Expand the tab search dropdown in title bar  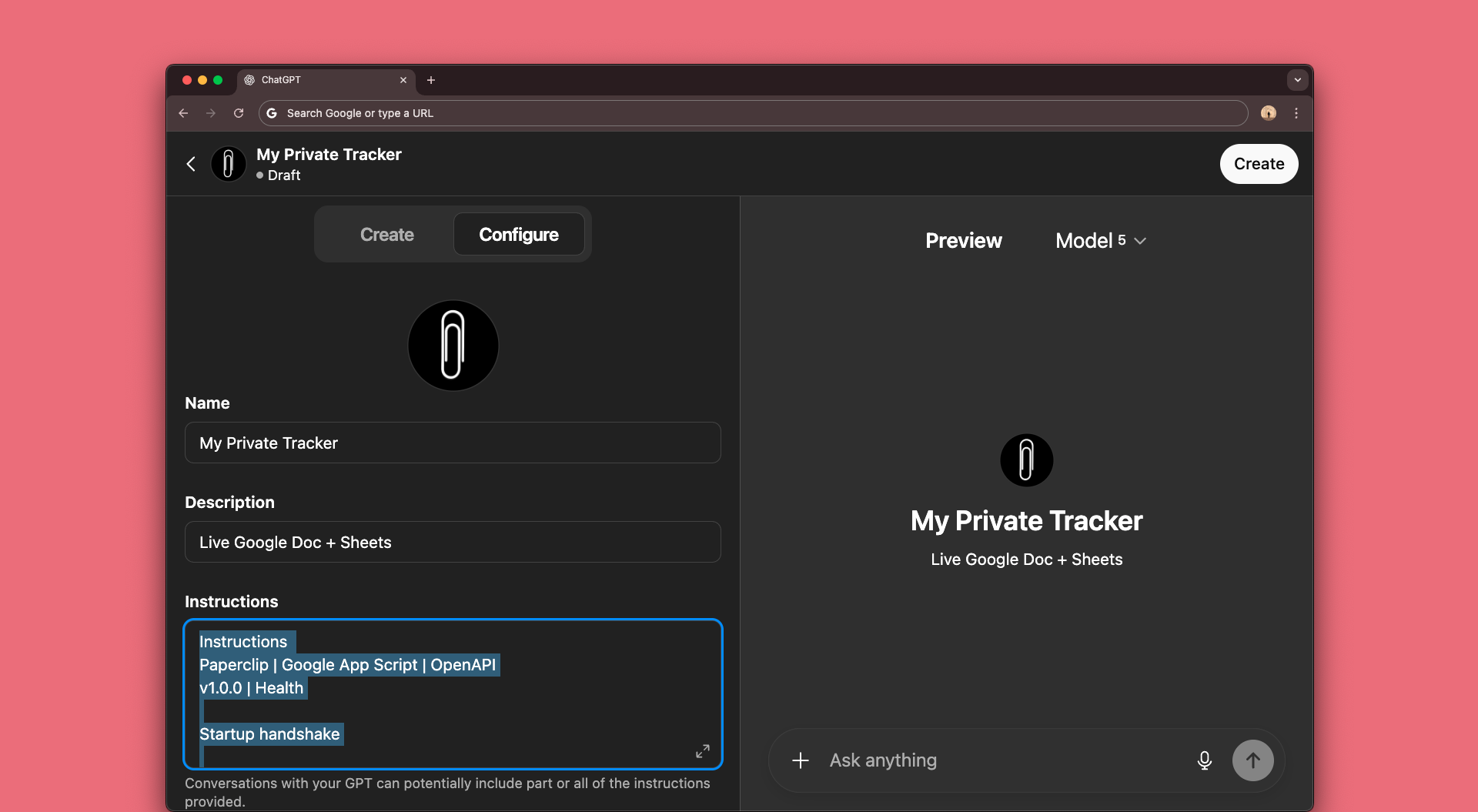(1297, 80)
